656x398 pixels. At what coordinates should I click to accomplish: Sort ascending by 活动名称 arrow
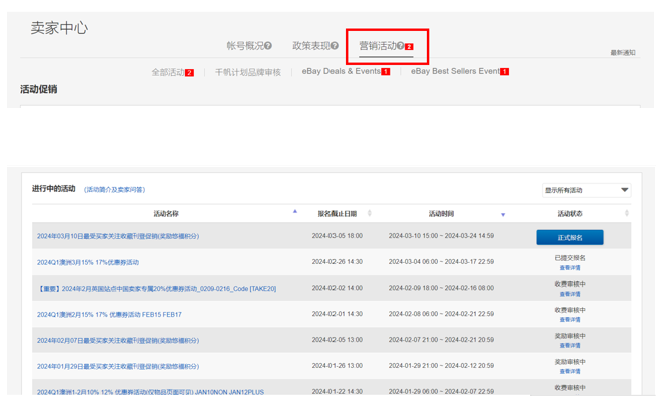click(x=295, y=211)
